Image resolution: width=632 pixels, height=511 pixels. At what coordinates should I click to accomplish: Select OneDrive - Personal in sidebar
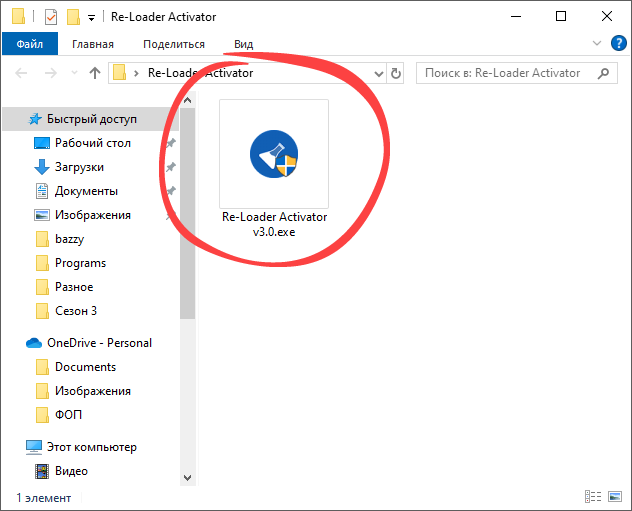[x=99, y=343]
